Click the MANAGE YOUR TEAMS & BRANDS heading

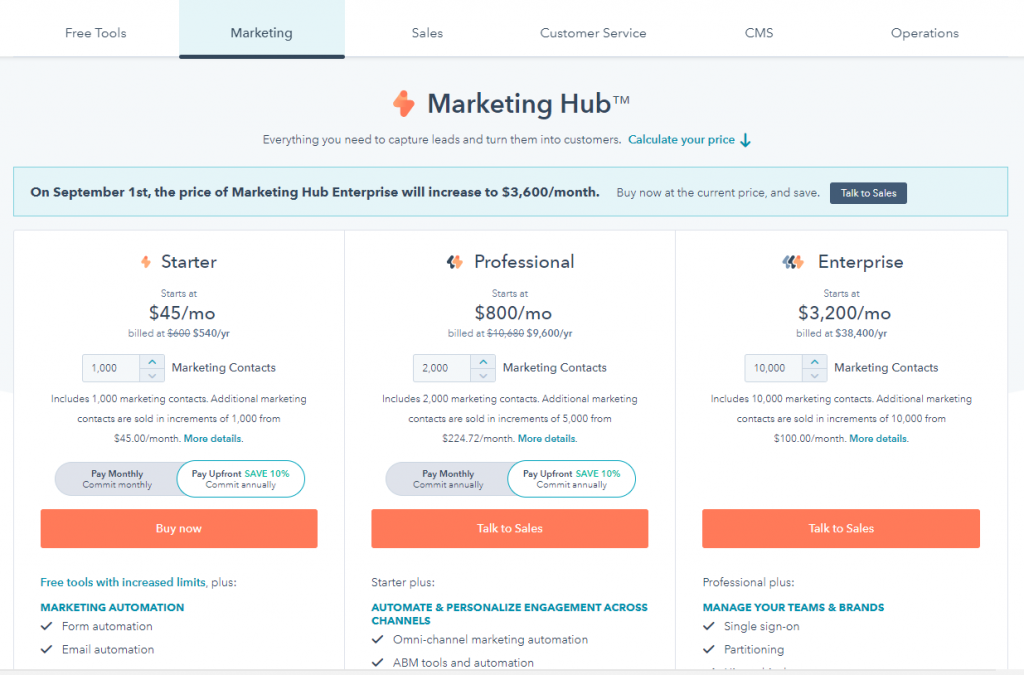(793, 608)
